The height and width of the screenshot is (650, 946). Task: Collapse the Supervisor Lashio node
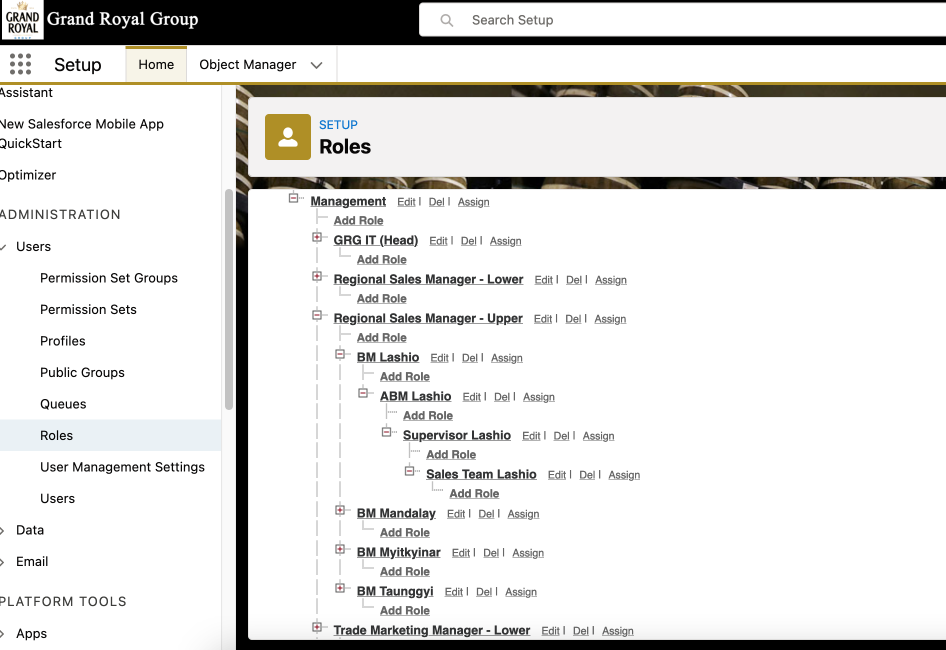(x=386, y=432)
